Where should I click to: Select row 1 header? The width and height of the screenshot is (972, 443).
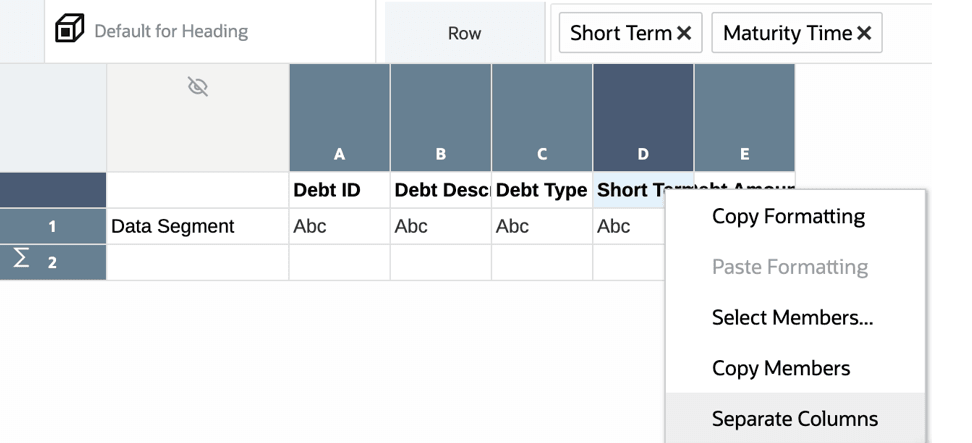52,227
